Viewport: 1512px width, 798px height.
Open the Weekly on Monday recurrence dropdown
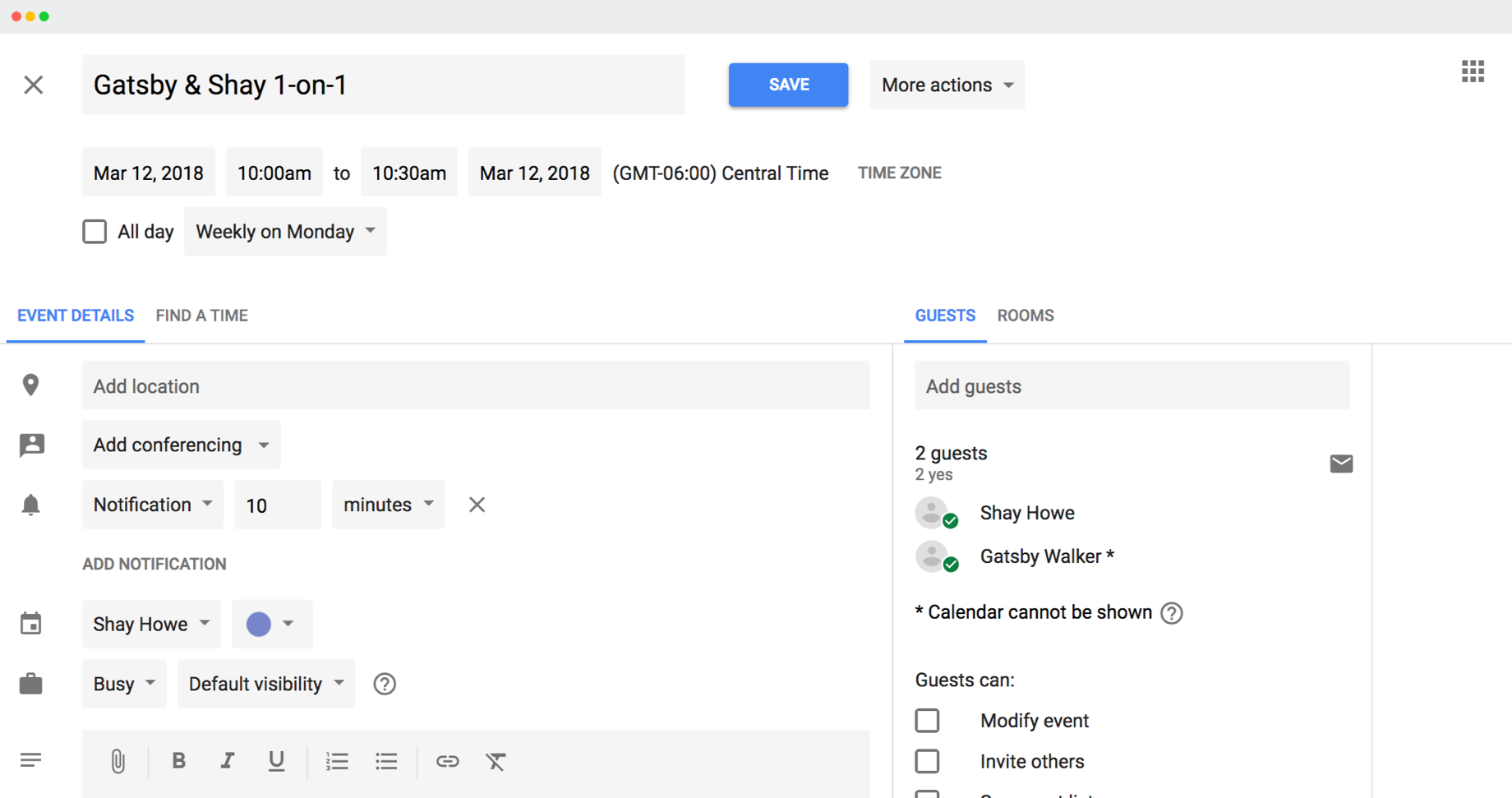point(284,231)
